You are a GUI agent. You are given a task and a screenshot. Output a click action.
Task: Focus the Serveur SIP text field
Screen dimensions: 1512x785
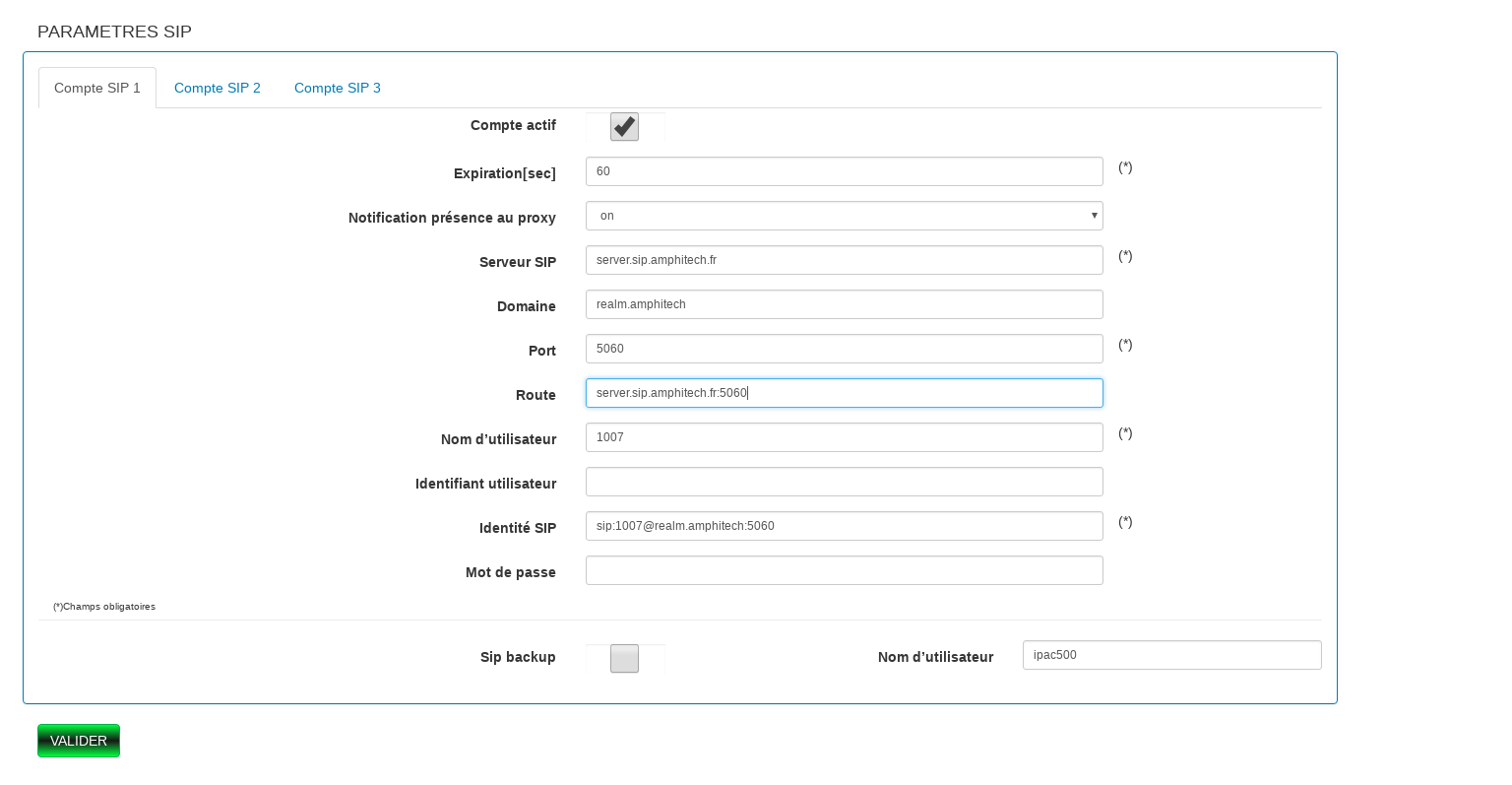pos(843,260)
